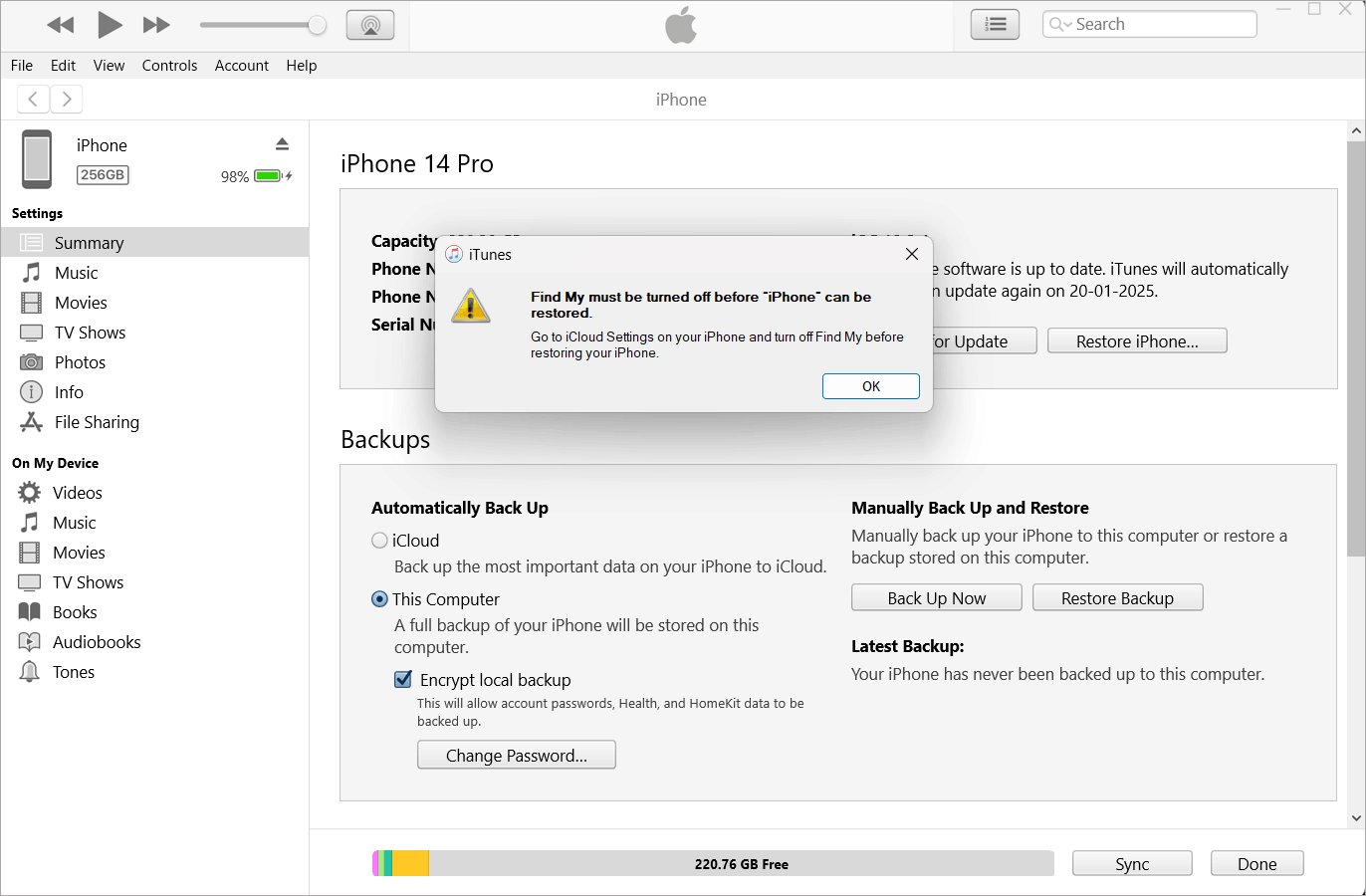
Task: Click in the Search field
Action: pos(1150,24)
